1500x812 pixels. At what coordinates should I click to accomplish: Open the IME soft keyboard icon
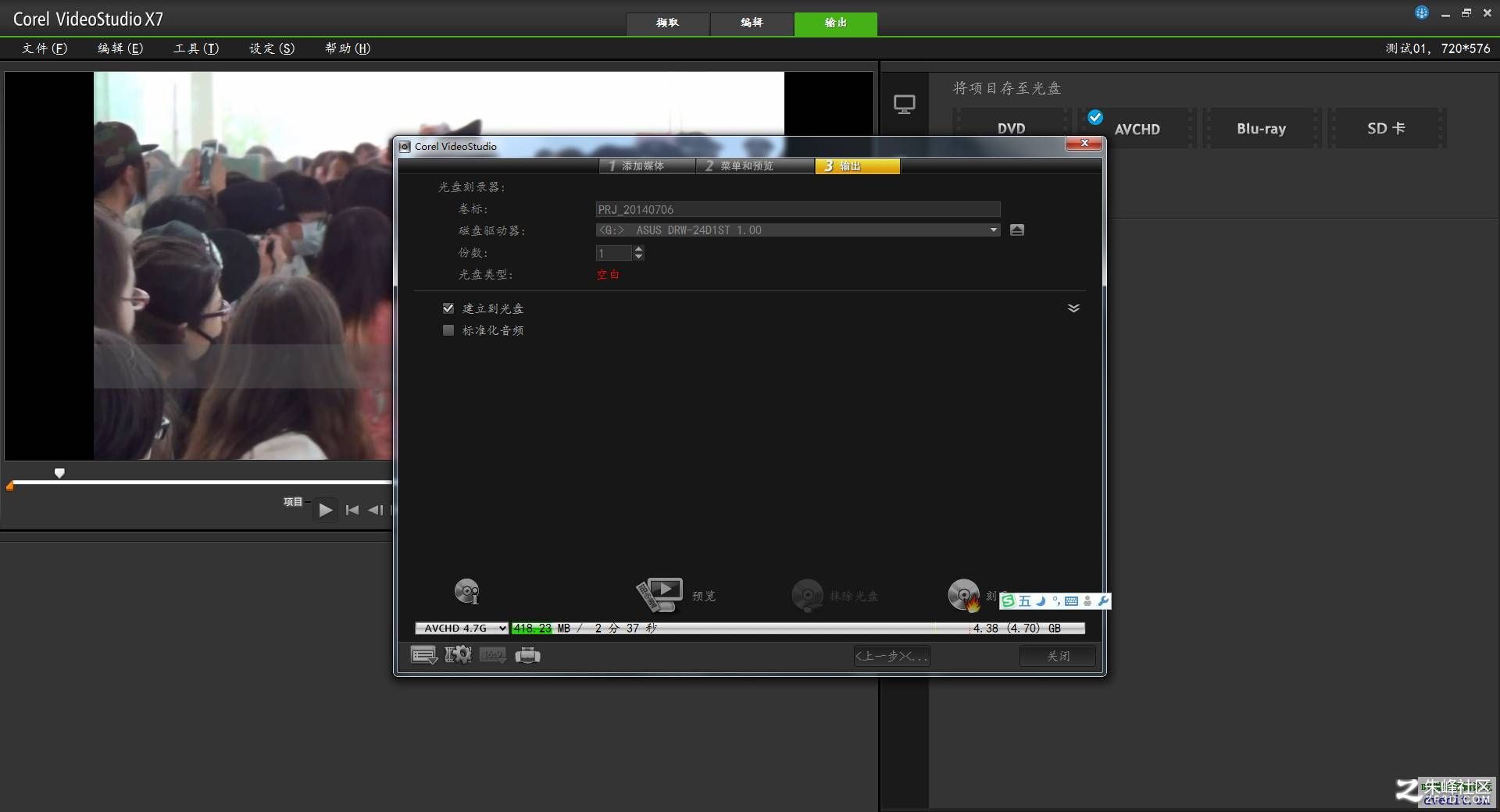1071,600
